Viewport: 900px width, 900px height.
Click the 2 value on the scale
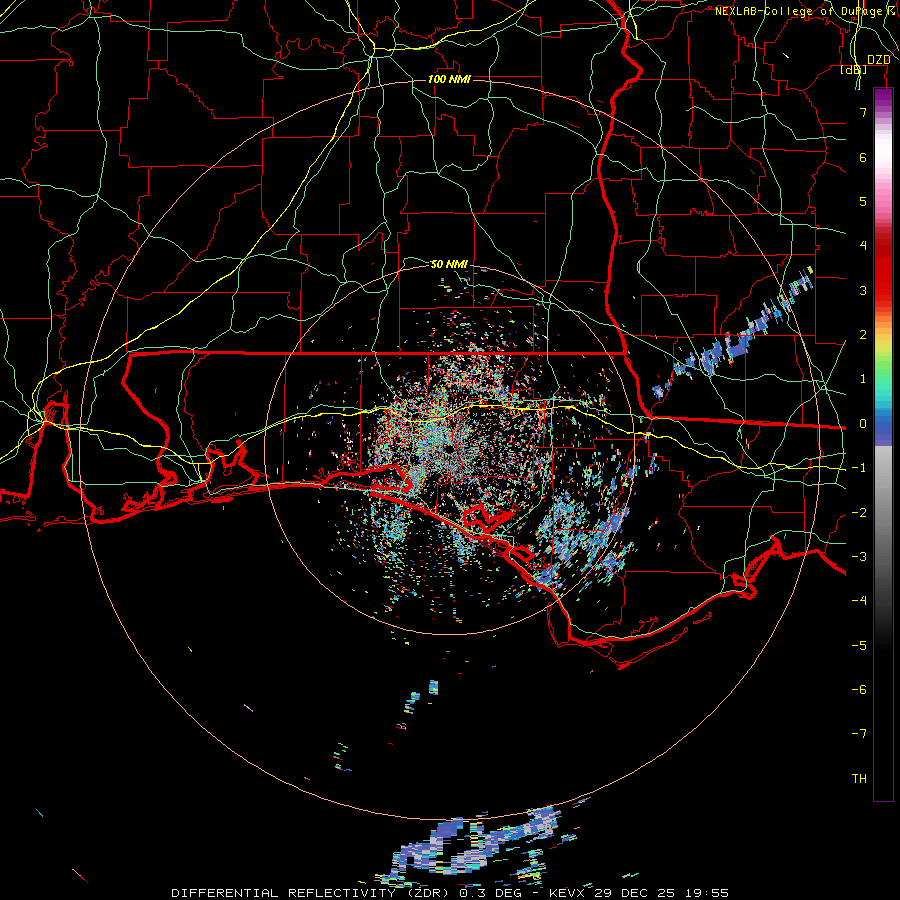[x=863, y=335]
